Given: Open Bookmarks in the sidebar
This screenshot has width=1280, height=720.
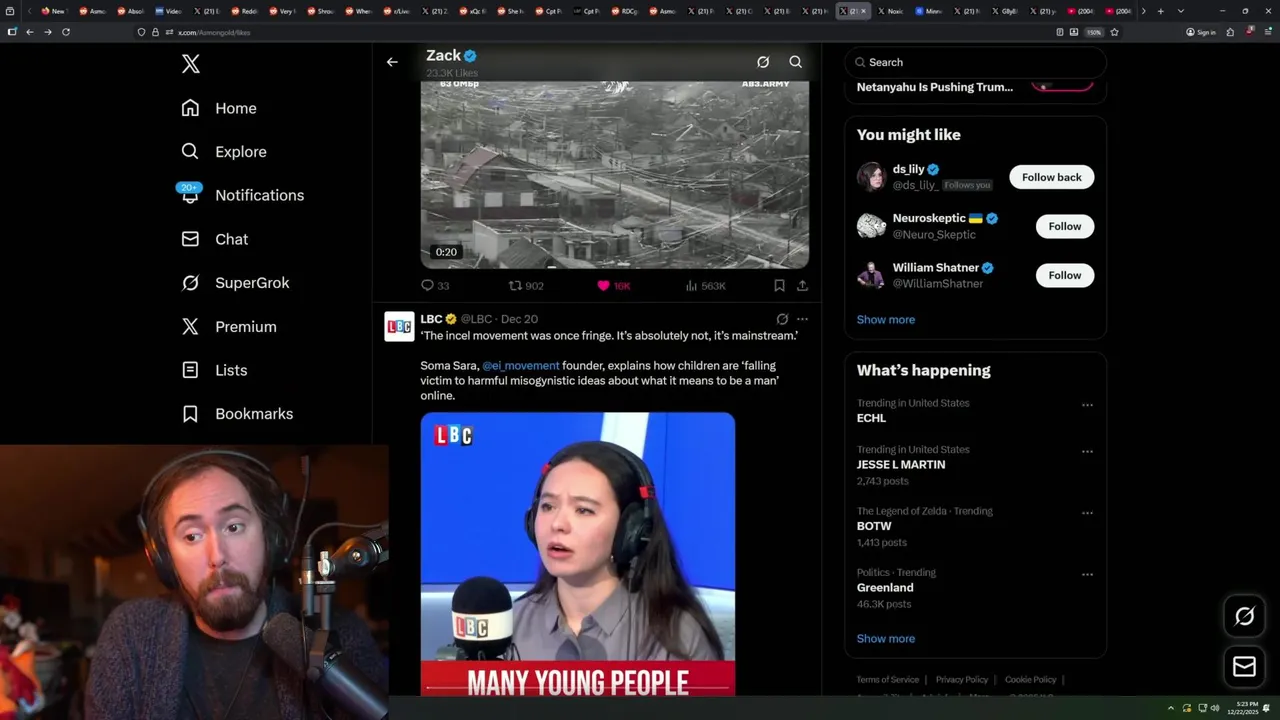Looking at the screenshot, I should click(237, 414).
